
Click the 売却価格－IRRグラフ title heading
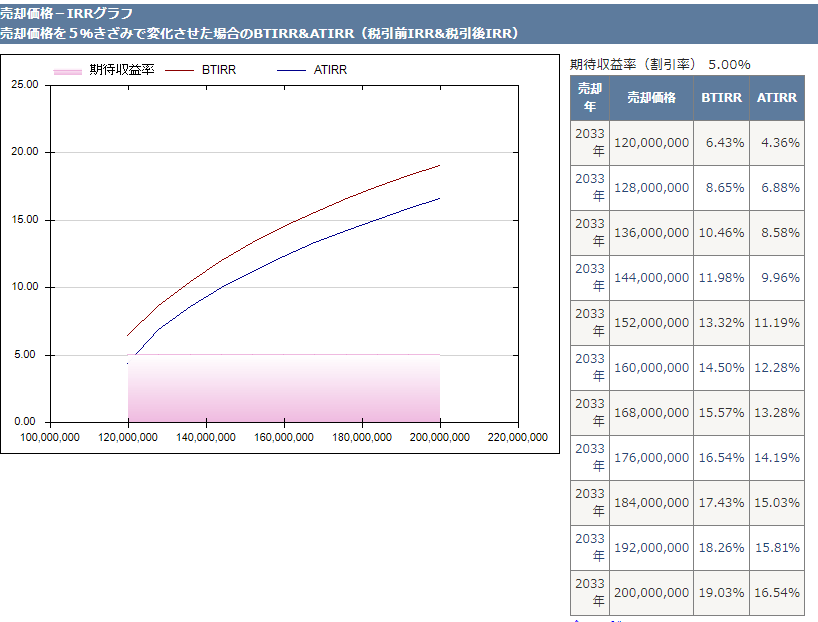[x=67, y=13]
